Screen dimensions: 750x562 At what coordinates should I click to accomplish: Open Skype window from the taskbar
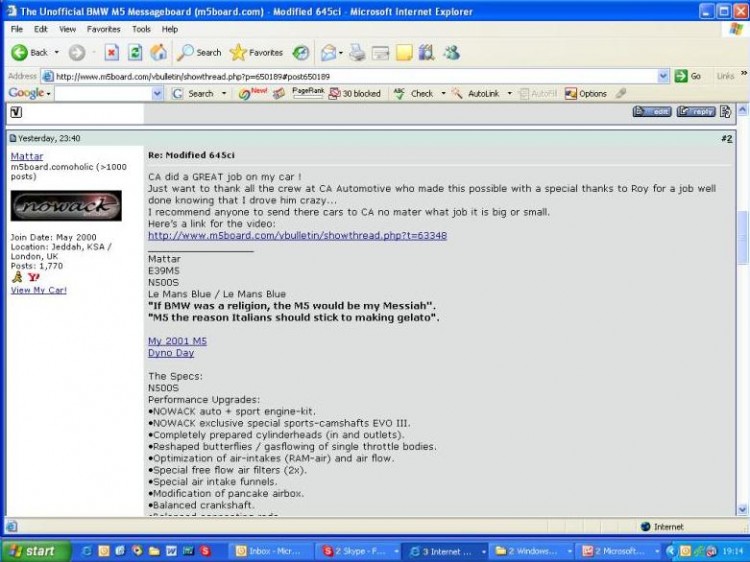click(x=355, y=551)
